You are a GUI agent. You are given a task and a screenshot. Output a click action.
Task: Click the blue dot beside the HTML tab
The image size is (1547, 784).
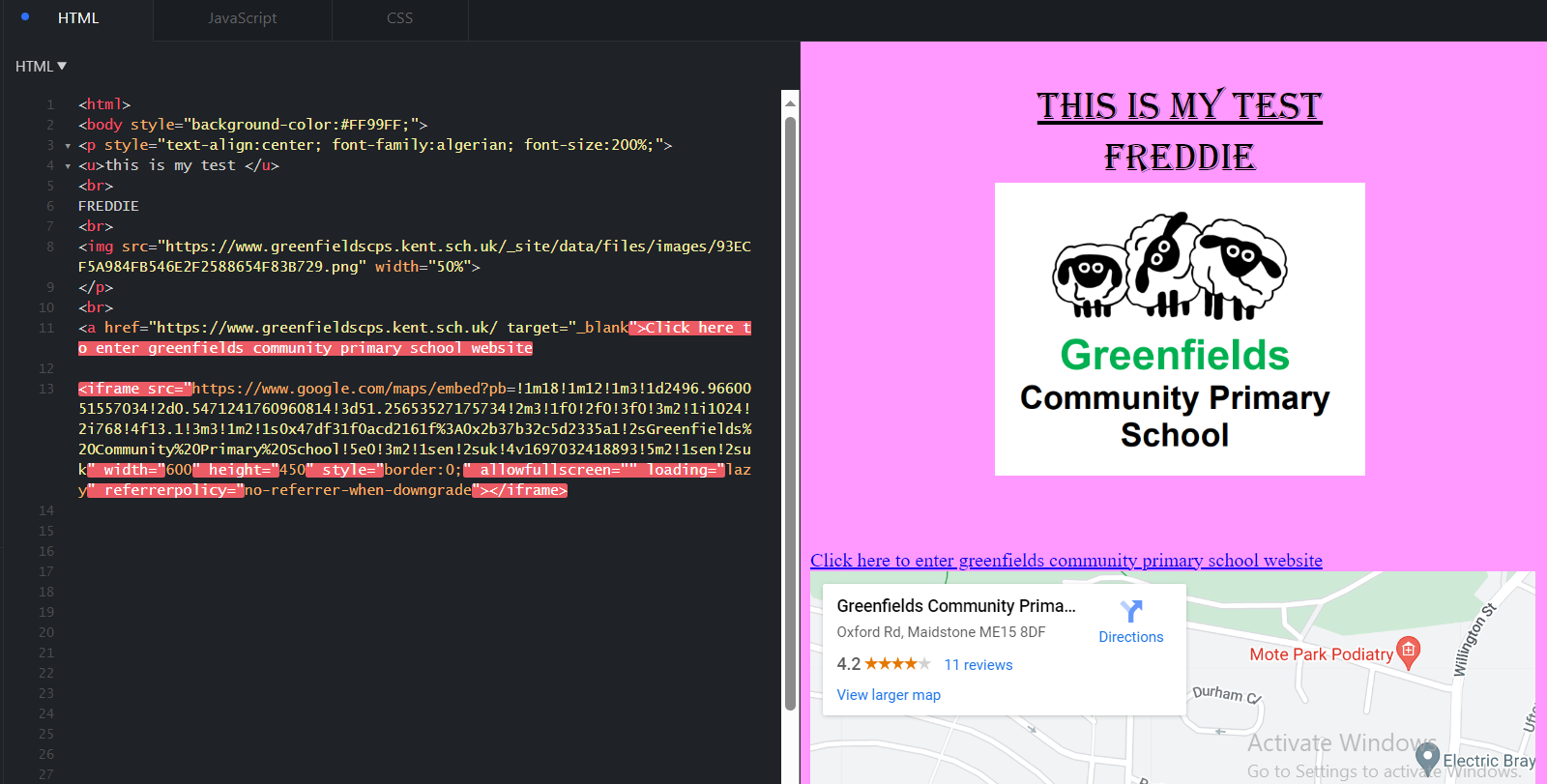point(25,16)
